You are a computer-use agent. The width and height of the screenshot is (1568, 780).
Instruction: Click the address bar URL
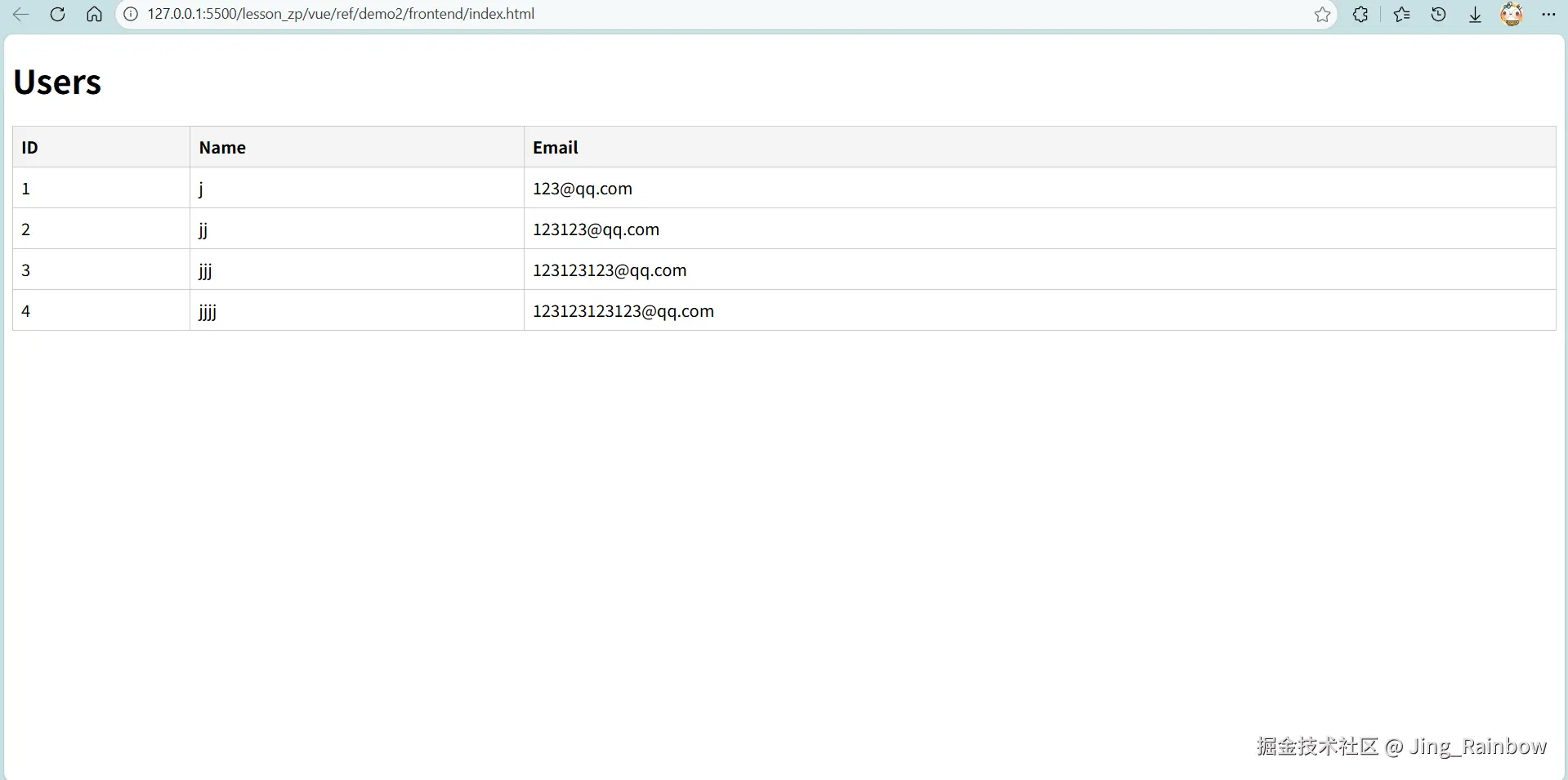pos(340,14)
